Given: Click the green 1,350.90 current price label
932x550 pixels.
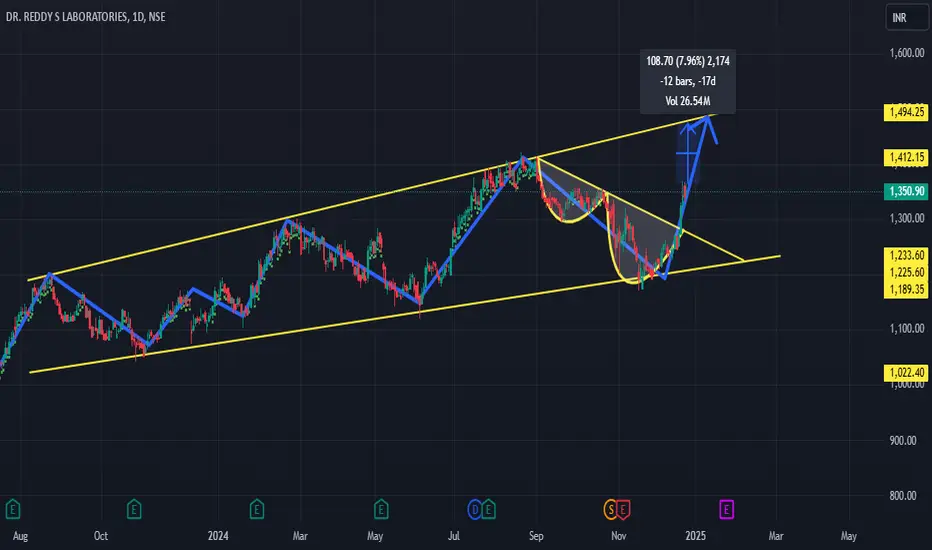Looking at the screenshot, I should [x=906, y=191].
